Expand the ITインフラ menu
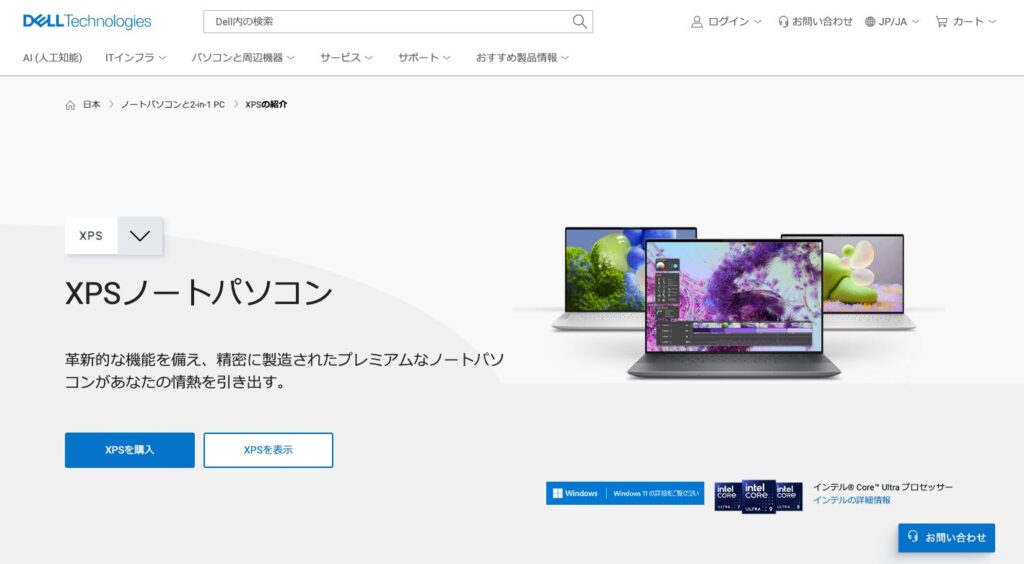This screenshot has width=1024, height=564. (135, 58)
